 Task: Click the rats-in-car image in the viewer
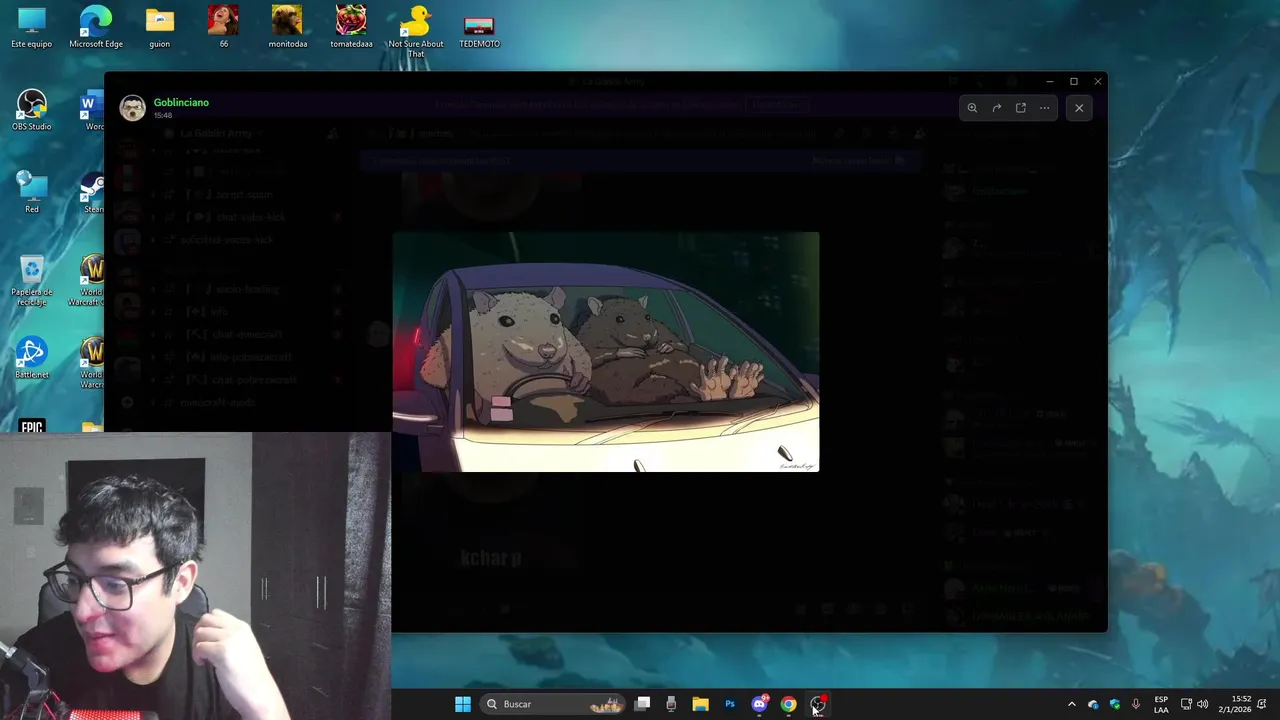click(x=606, y=352)
